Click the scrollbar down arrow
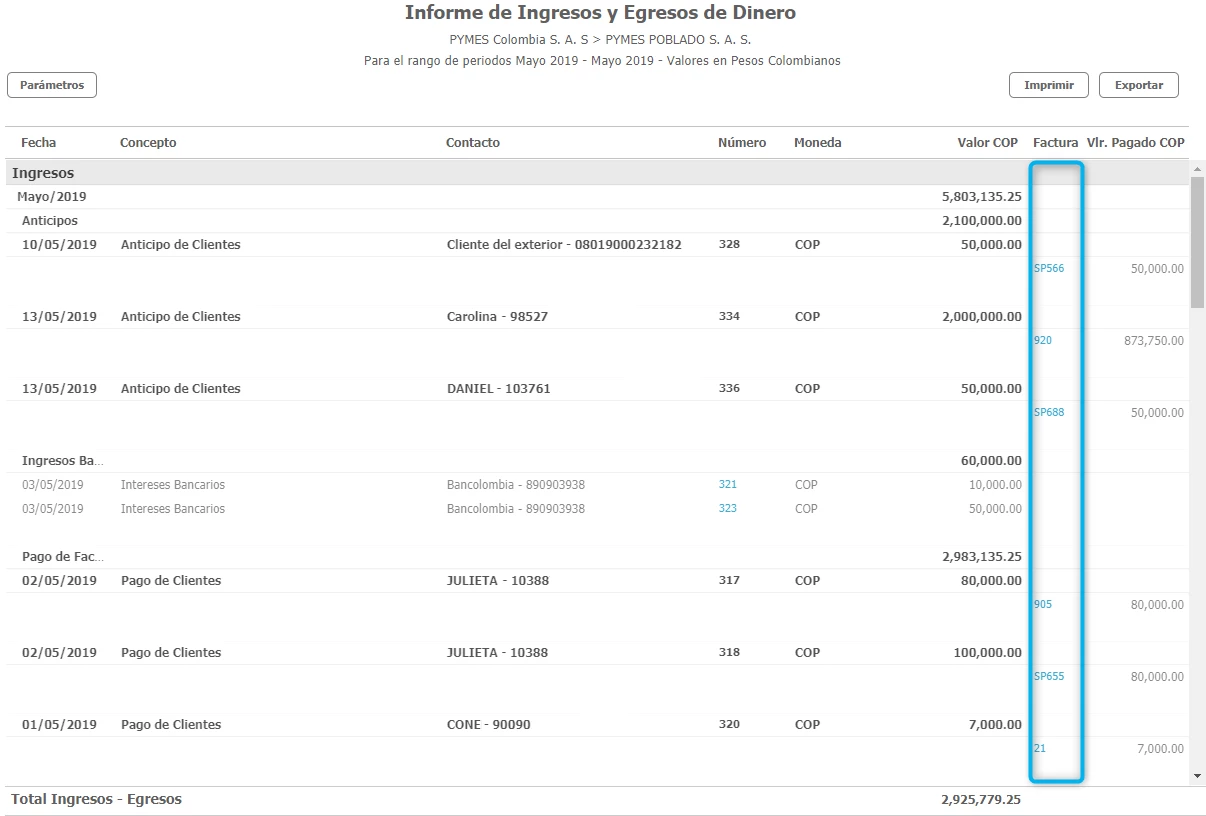The image size is (1206, 816). pos(1197,775)
